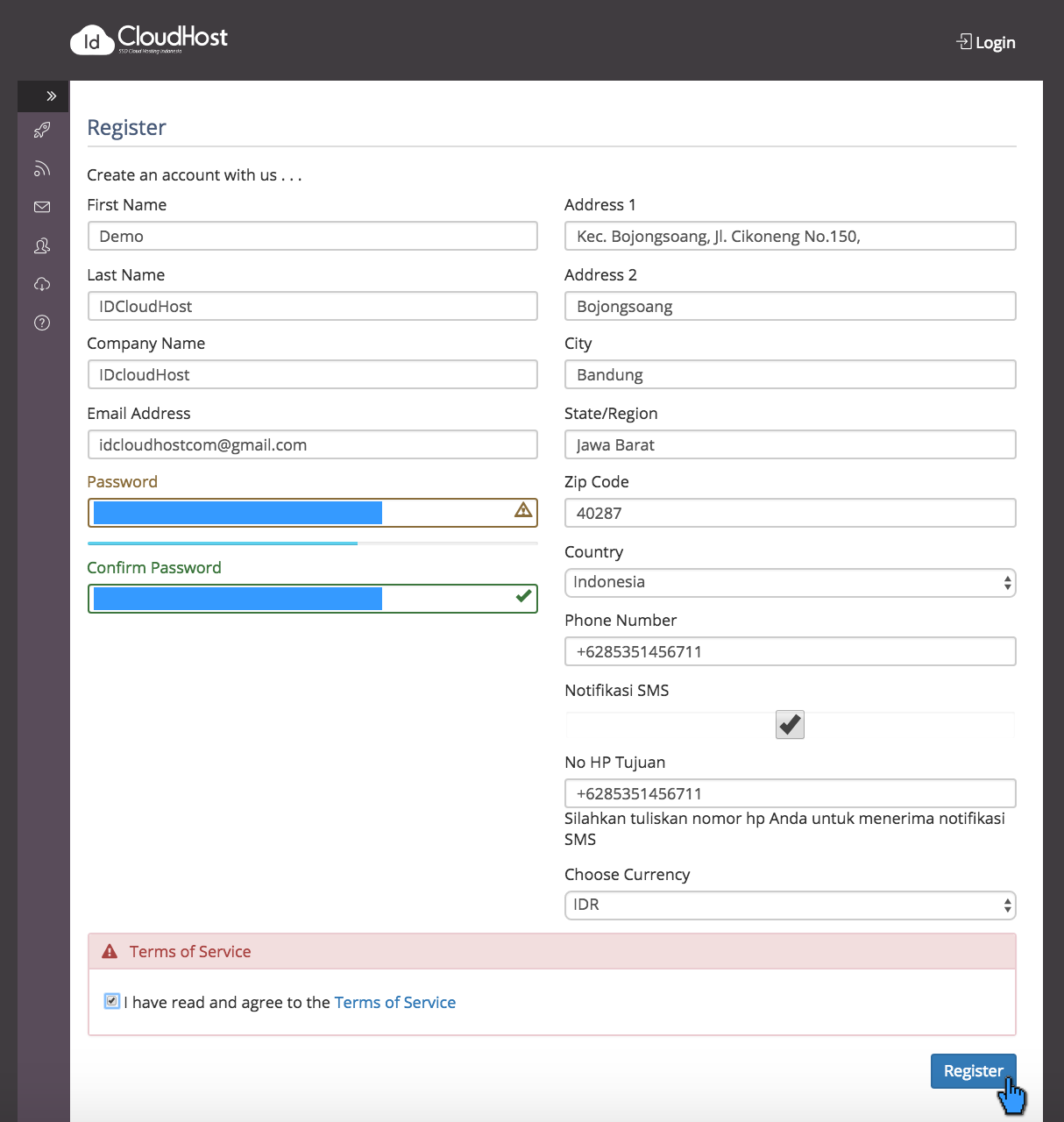Click the blue password strength bar
Screen dimensions: 1064x1122
222,543
